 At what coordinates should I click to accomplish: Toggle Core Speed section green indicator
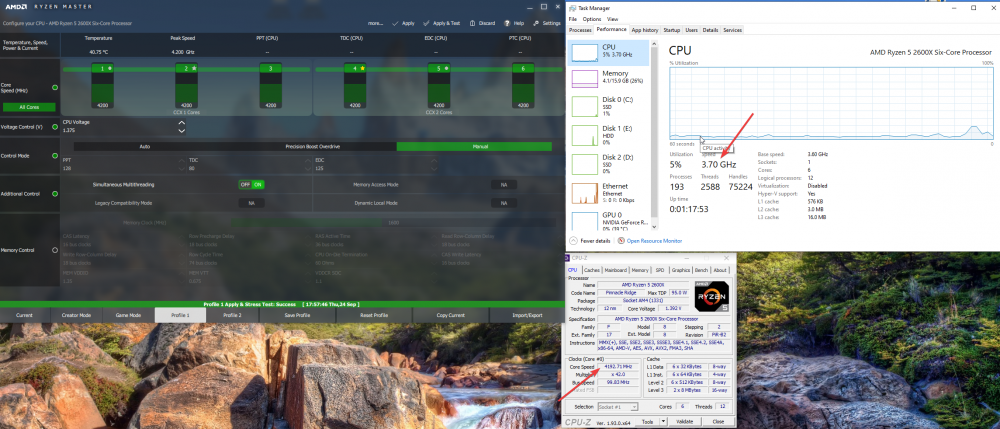coord(55,87)
